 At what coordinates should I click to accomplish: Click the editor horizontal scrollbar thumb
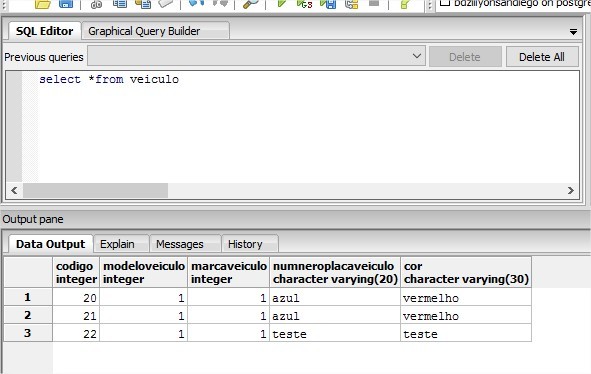[95, 190]
